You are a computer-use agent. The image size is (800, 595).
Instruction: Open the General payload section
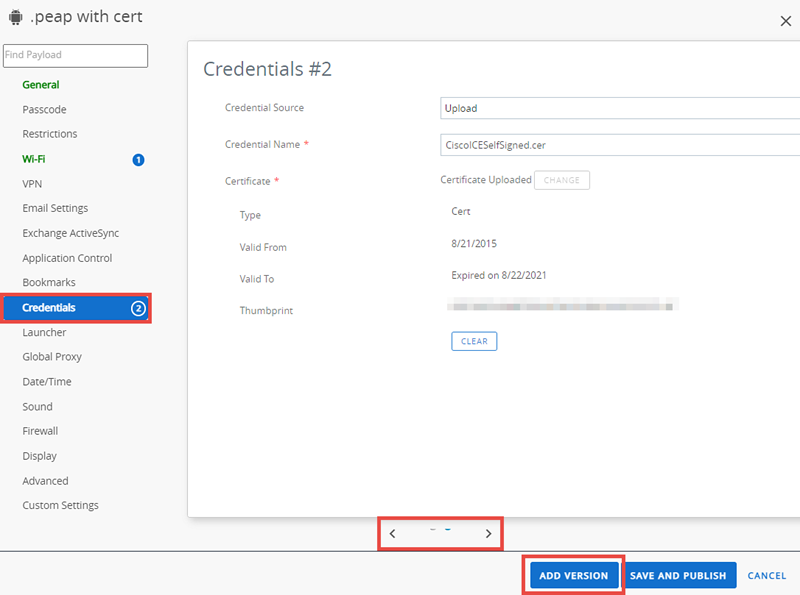tap(41, 85)
